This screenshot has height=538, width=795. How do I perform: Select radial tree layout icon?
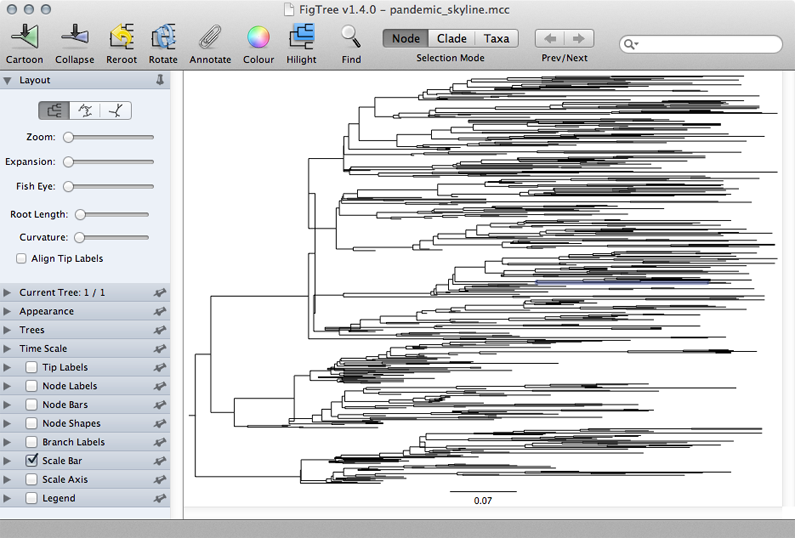point(116,111)
